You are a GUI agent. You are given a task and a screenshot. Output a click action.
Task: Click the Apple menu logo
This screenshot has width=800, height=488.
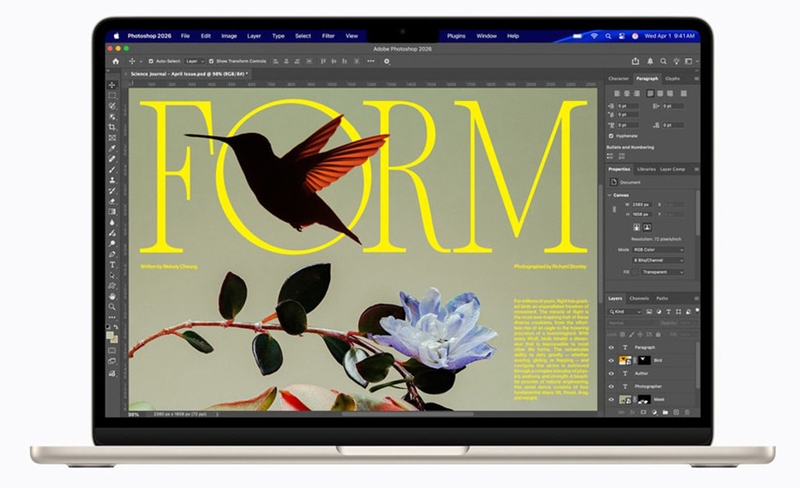tap(116, 36)
